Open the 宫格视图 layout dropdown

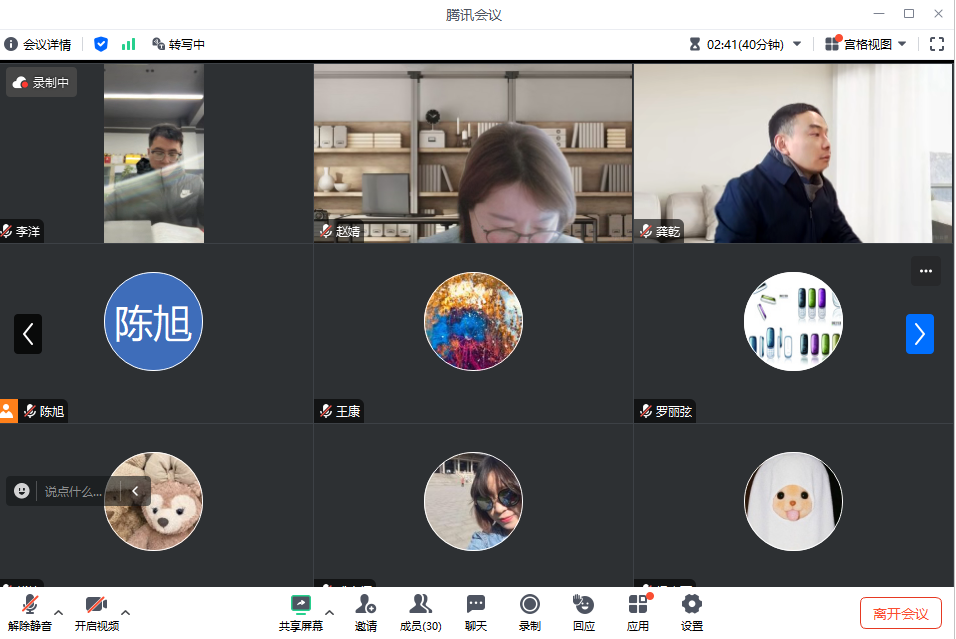point(866,44)
